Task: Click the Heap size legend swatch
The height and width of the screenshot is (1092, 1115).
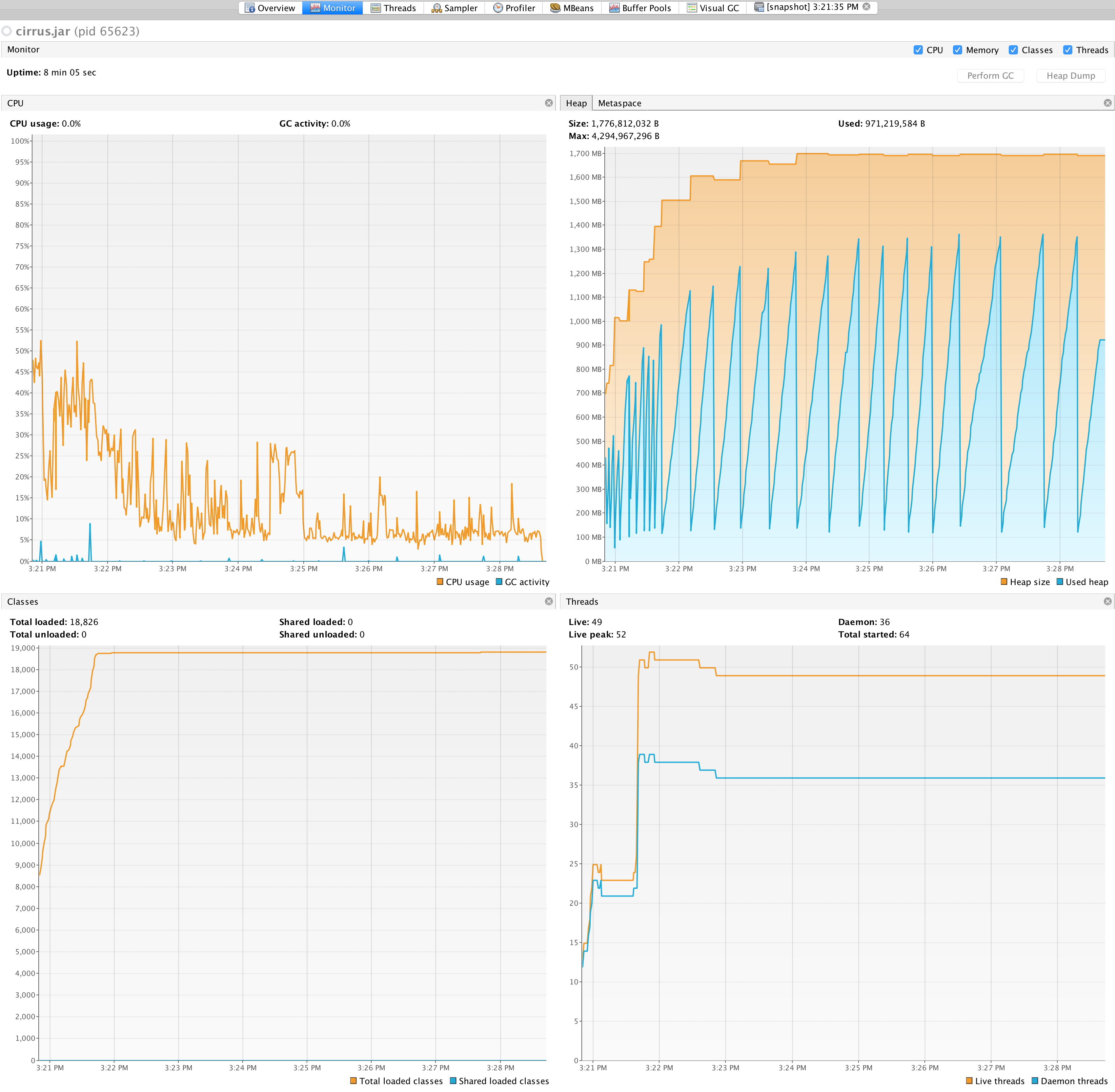Action: [1004, 581]
